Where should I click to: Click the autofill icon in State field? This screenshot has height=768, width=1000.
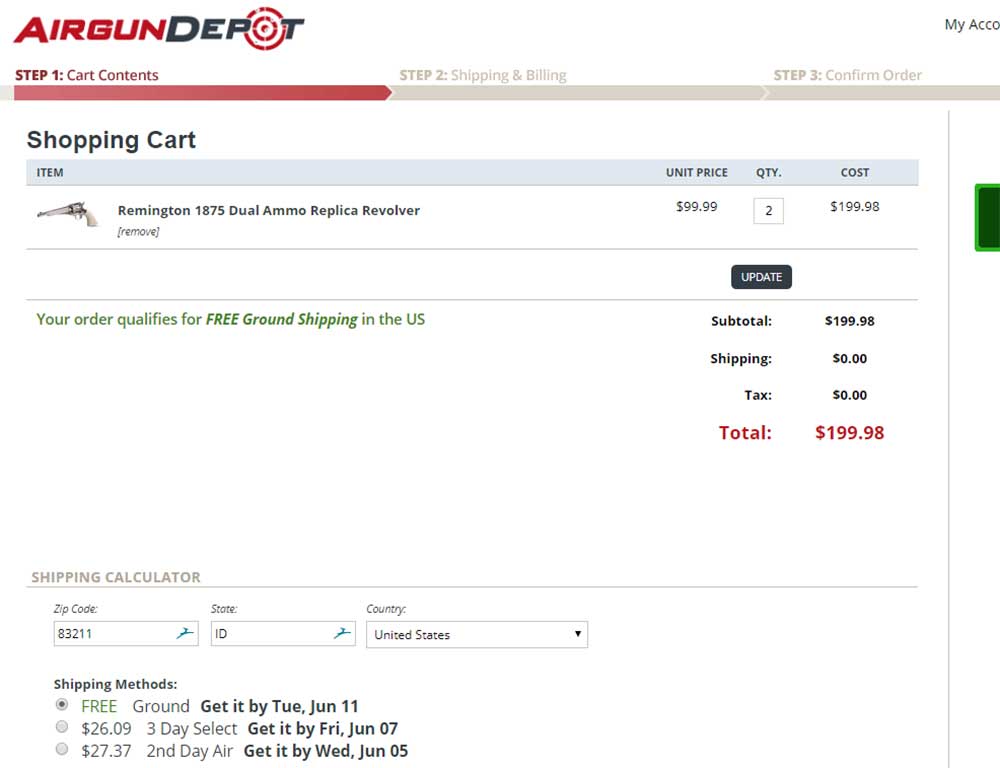point(342,633)
